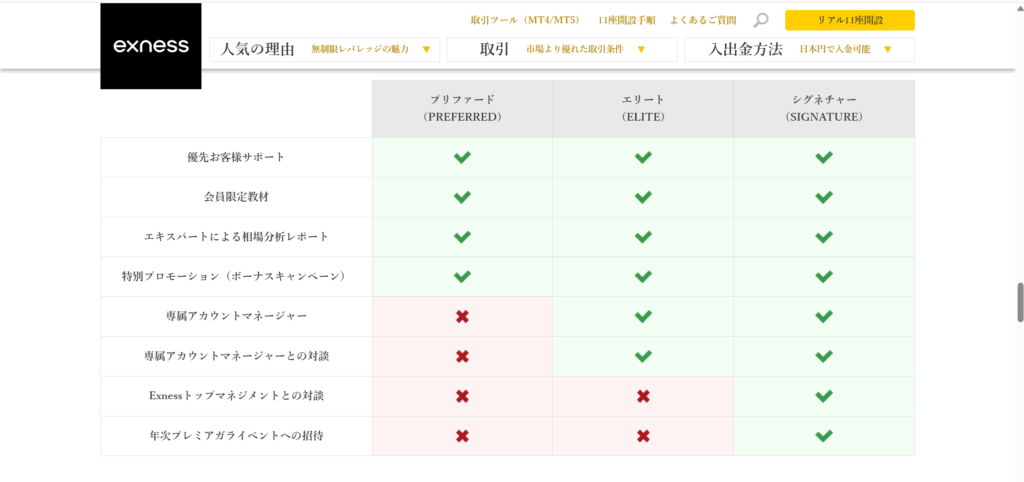The height and width of the screenshot is (482, 1024).
Task: Open search with the magnifying glass icon
Action: point(761,20)
